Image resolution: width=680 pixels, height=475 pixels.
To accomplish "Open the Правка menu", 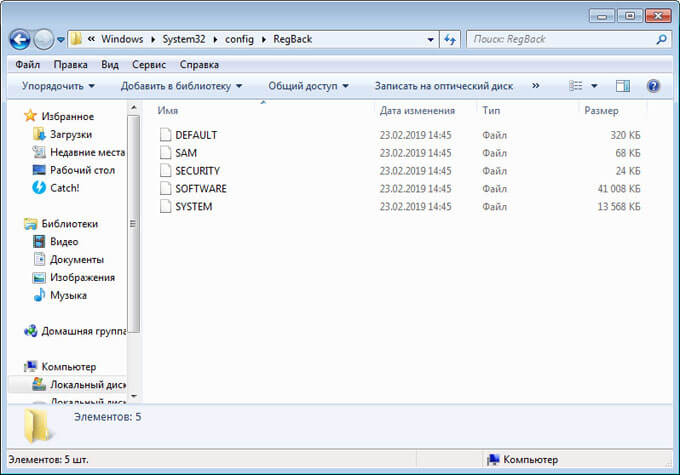I will [70, 65].
